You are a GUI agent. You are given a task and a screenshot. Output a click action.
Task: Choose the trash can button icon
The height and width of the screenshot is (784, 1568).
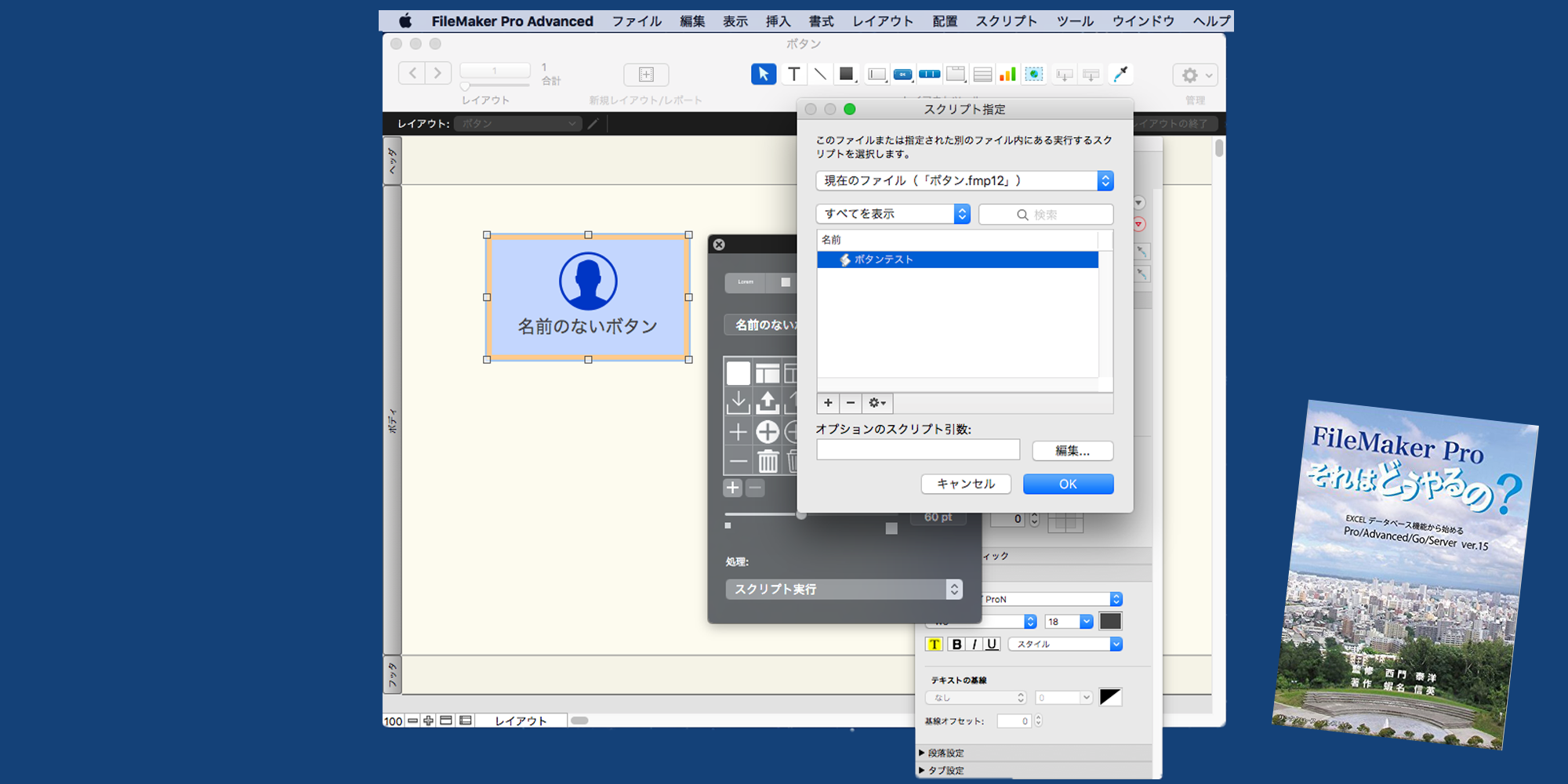[x=768, y=461]
